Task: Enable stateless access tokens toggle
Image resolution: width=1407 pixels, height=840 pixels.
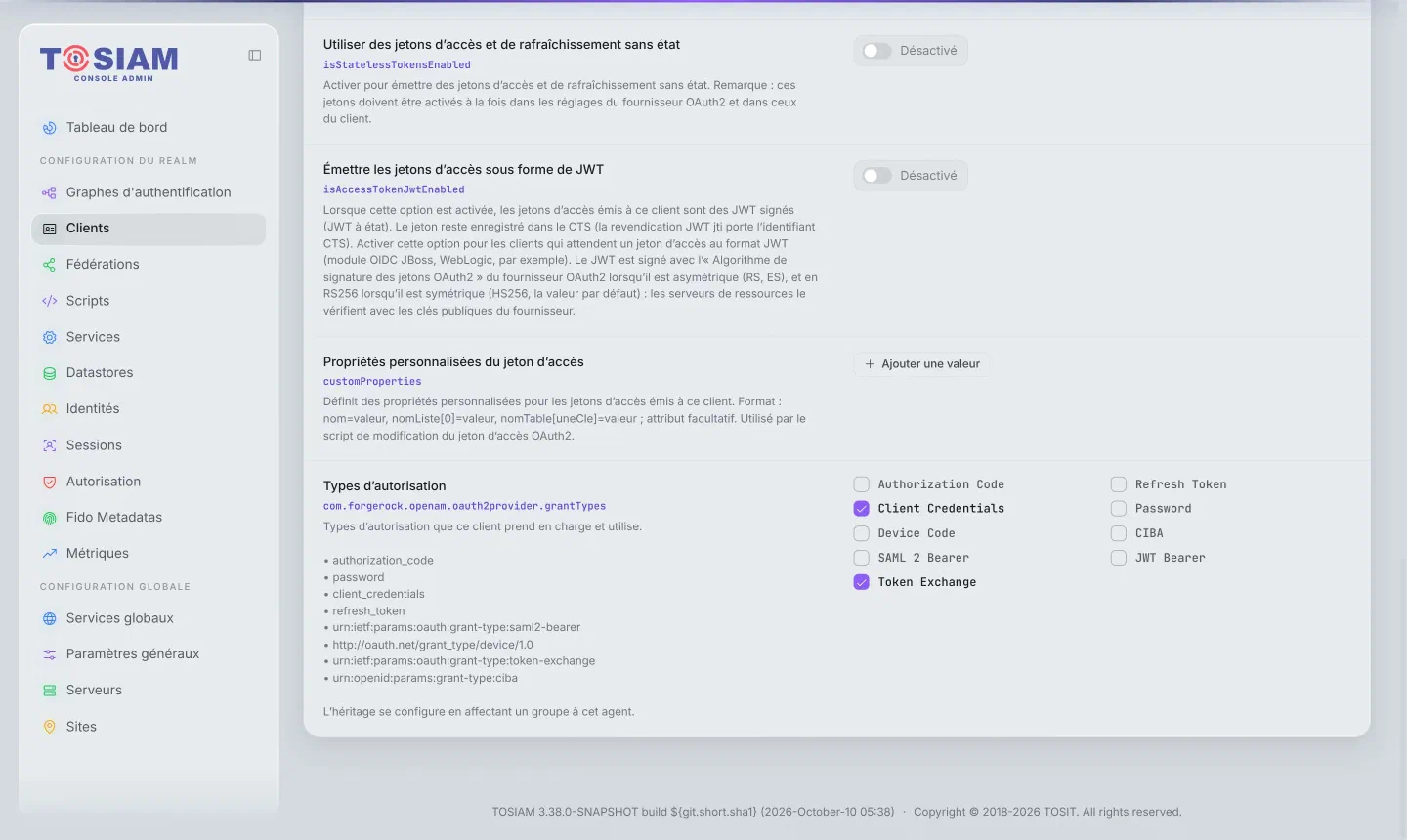Action: pos(876,51)
